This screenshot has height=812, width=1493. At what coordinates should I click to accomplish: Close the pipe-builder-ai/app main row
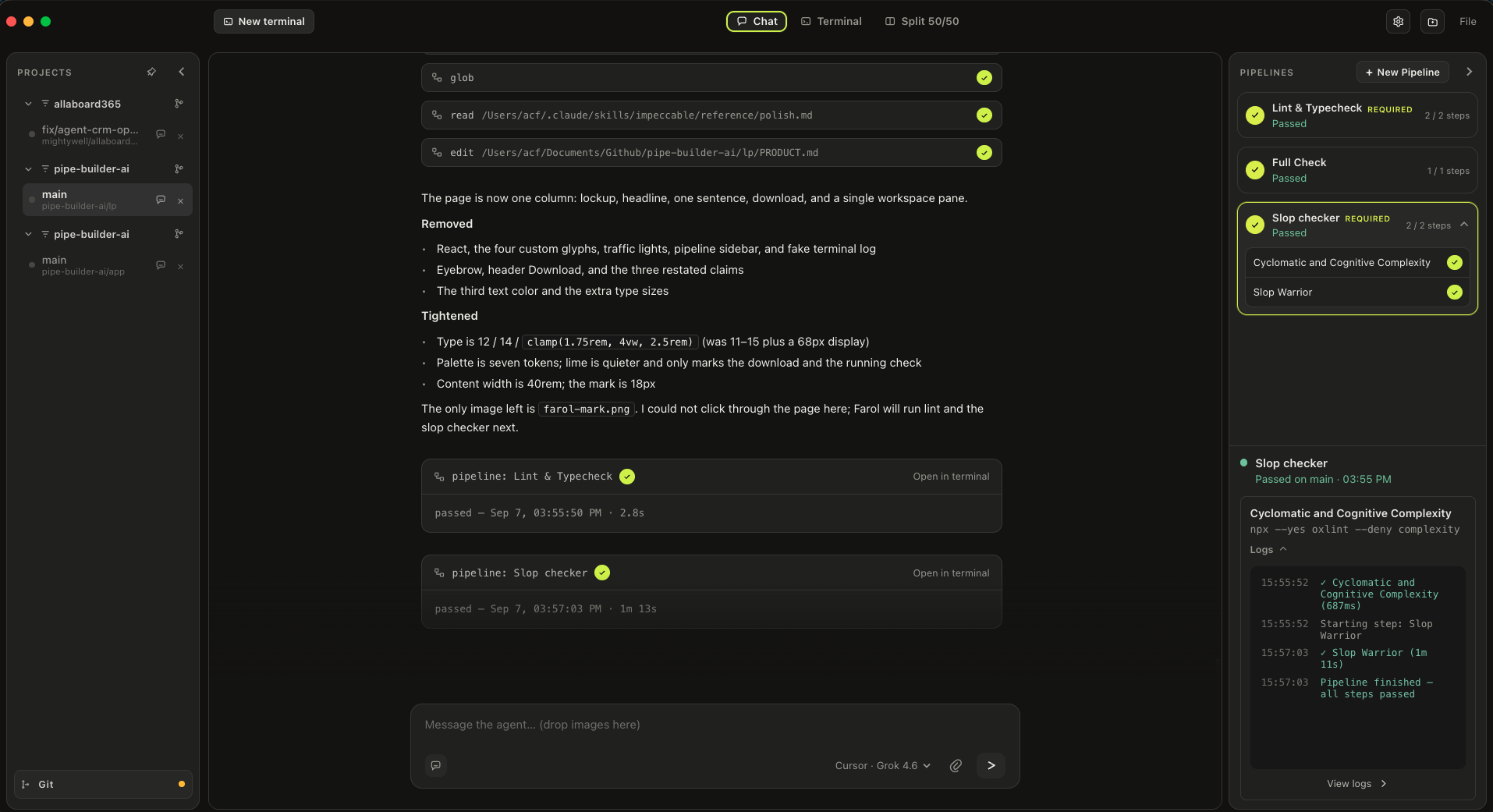pos(180,266)
